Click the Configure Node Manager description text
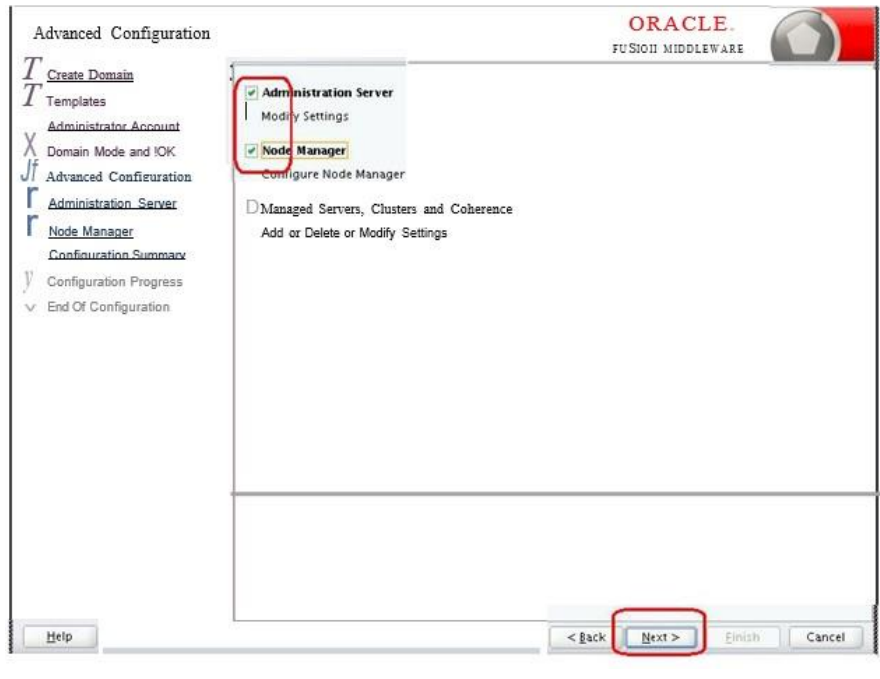 [x=333, y=175]
